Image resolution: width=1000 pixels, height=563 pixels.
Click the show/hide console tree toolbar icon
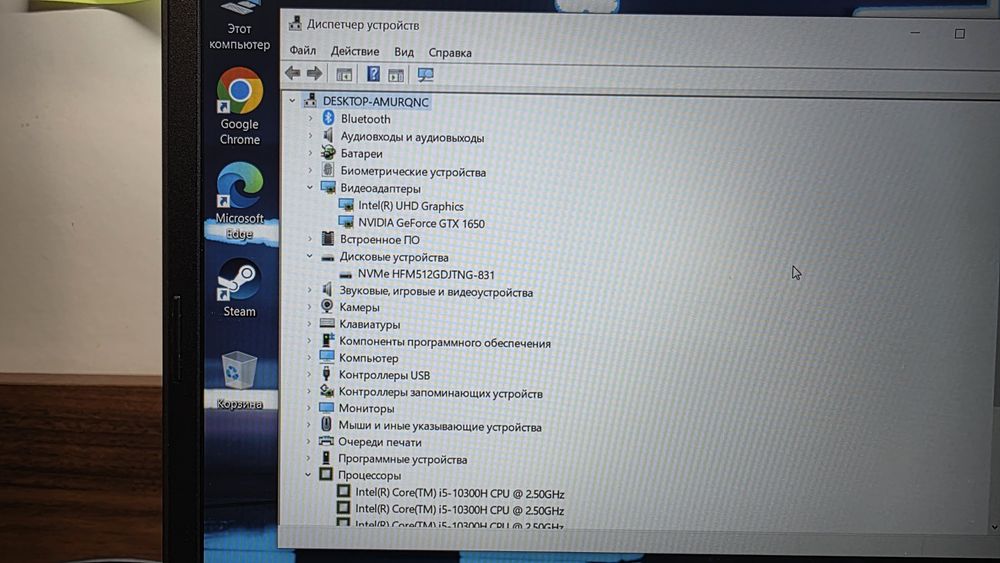[x=344, y=75]
